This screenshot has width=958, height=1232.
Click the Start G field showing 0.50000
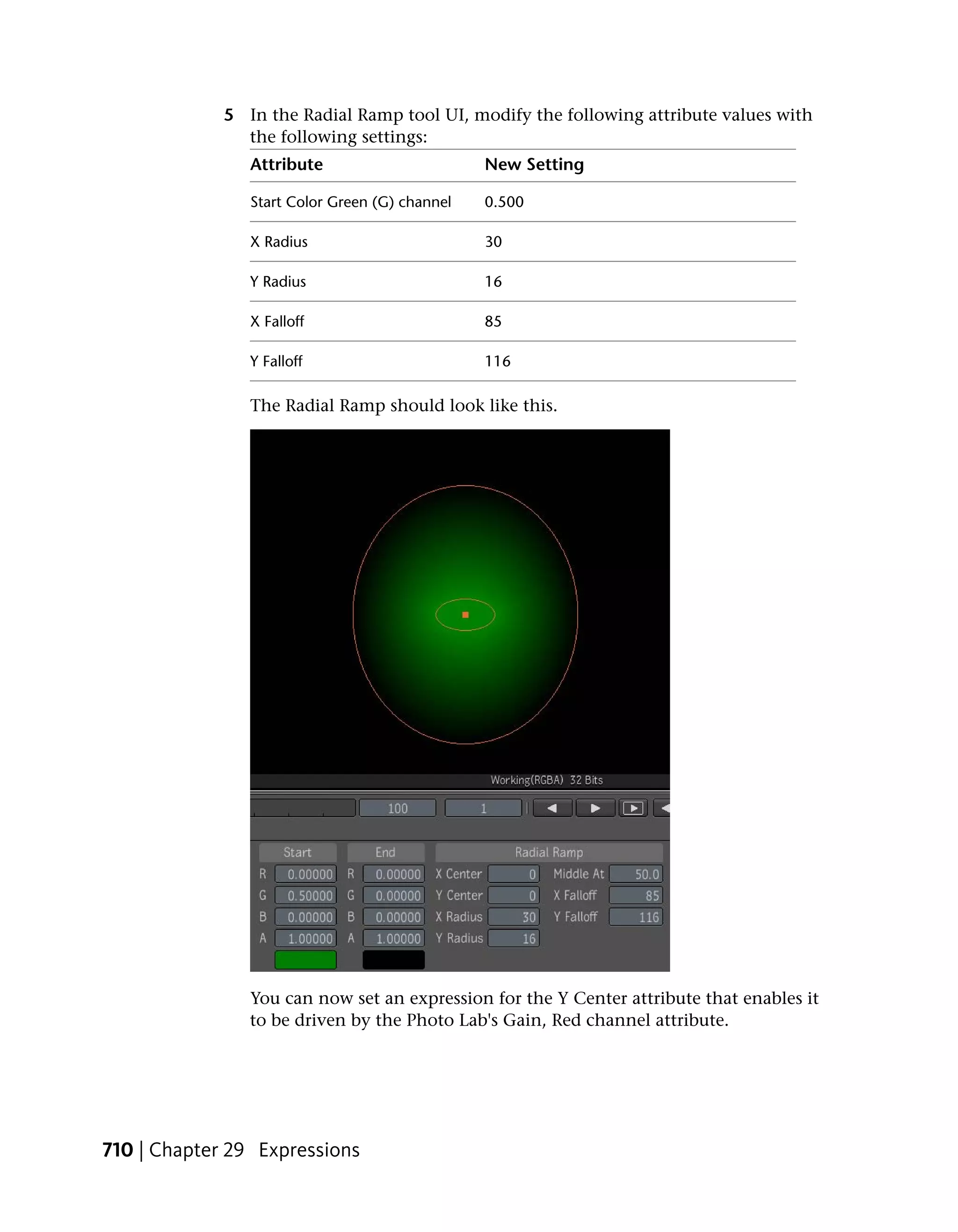click(305, 895)
